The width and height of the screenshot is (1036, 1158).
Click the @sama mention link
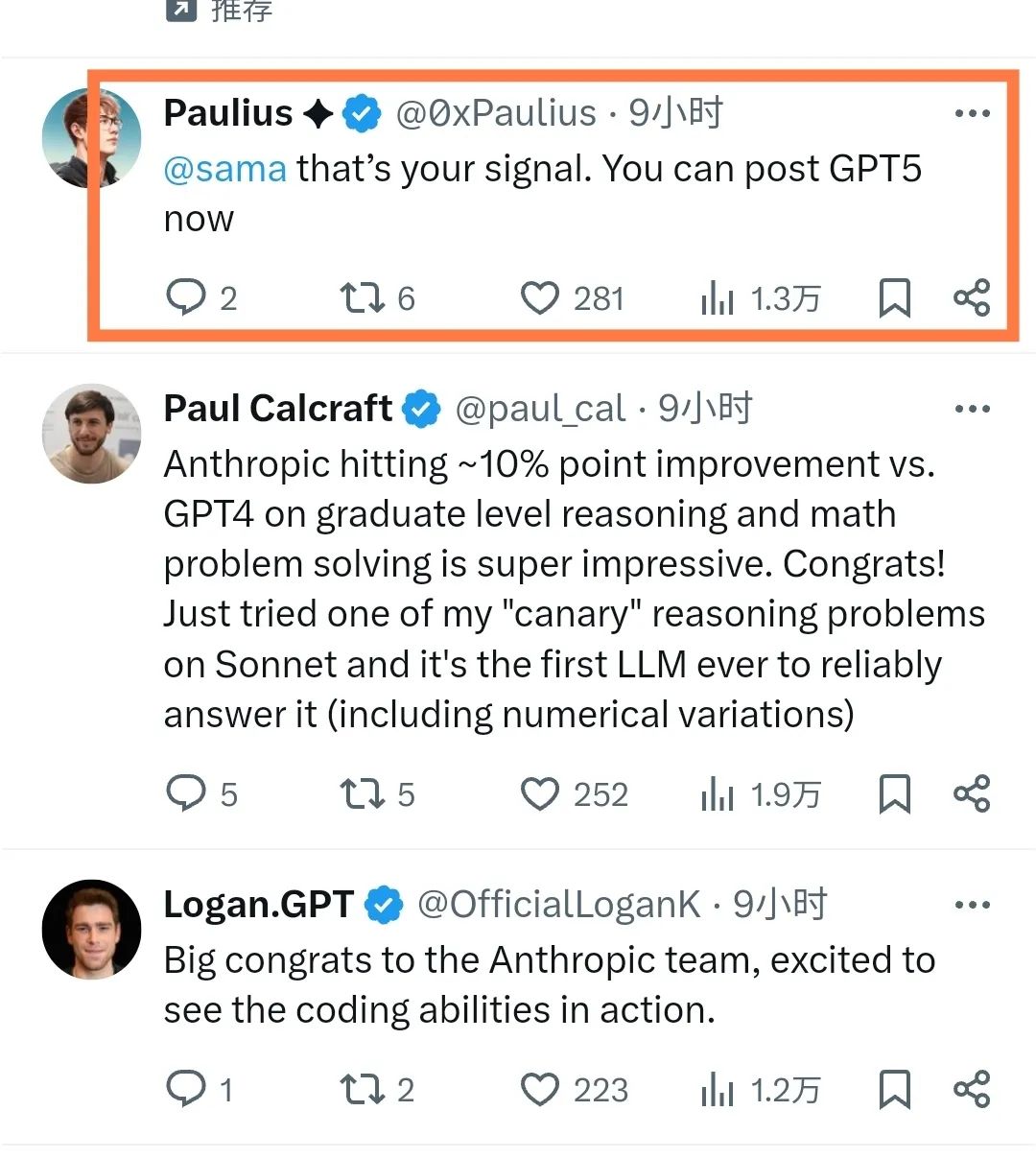225,169
